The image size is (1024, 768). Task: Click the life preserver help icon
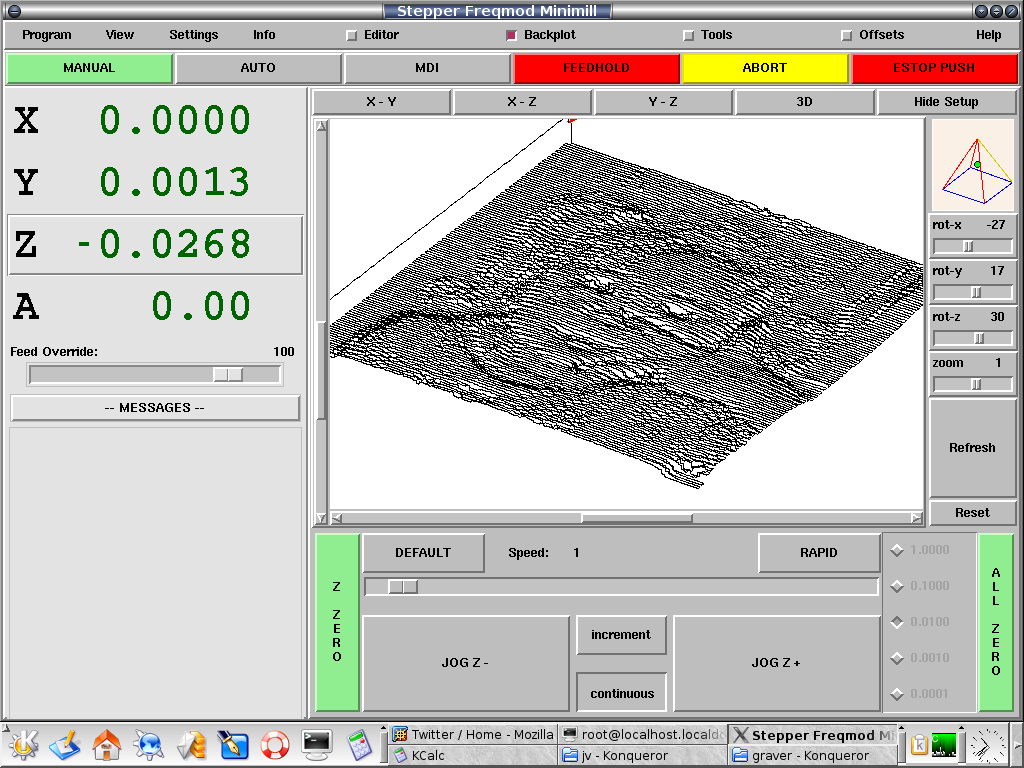point(275,745)
